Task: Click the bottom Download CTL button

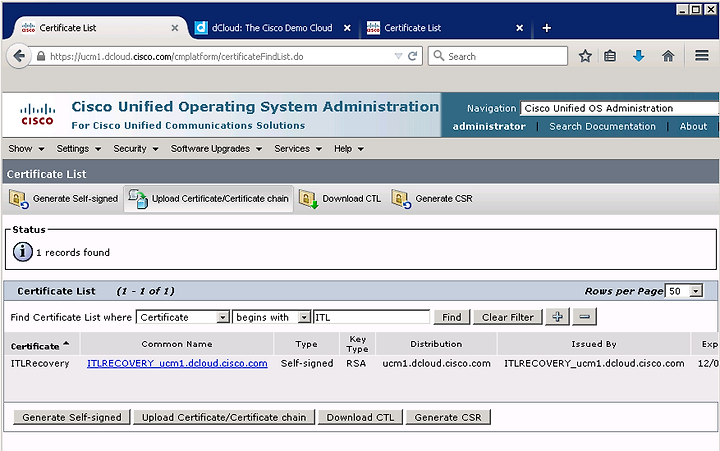Action: click(x=360, y=417)
